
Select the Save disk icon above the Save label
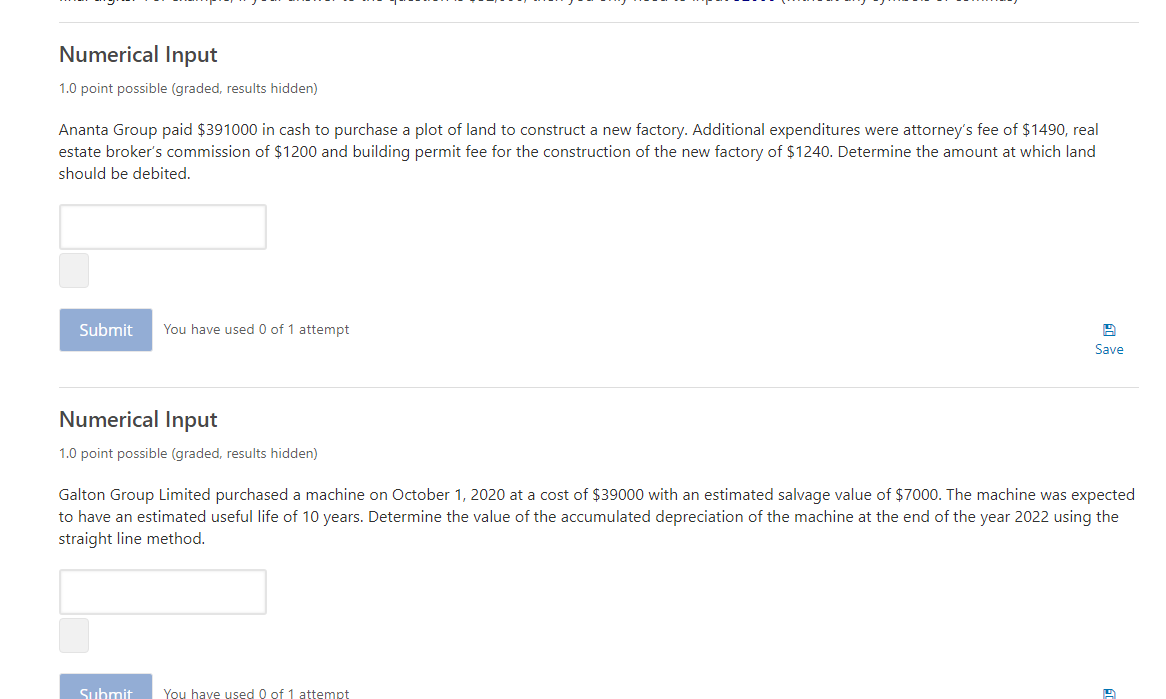coord(1109,328)
